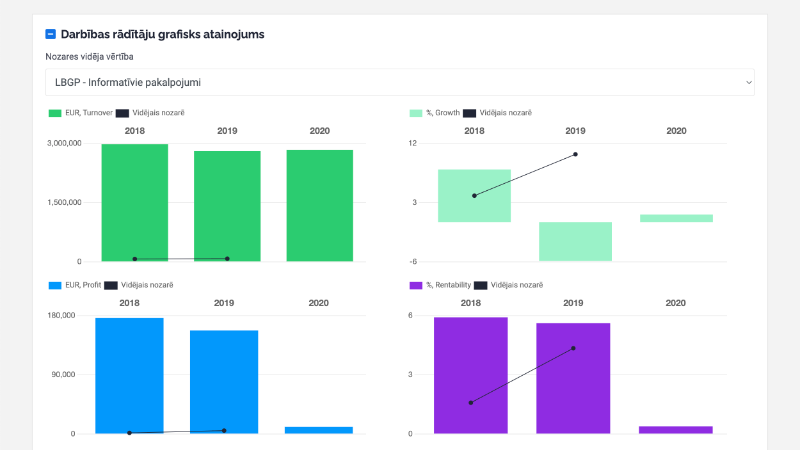Select the 2018 blue Profit bar
The width and height of the screenshot is (800, 450).
point(129,376)
